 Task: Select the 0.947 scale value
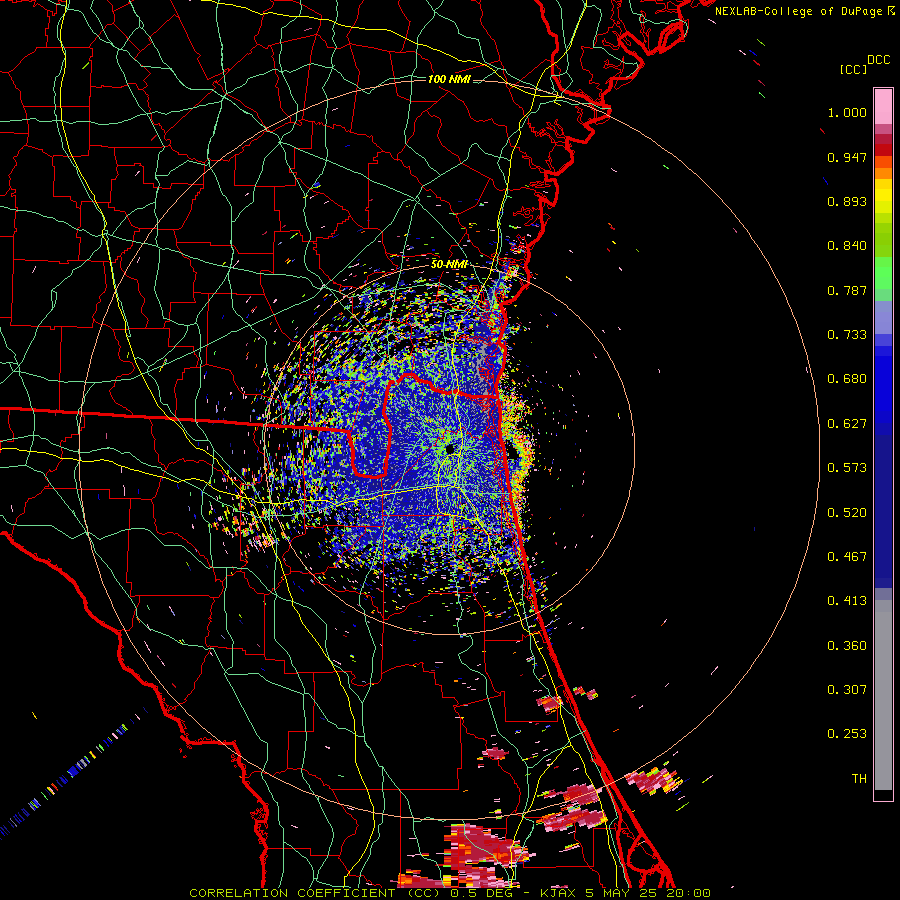[847, 157]
